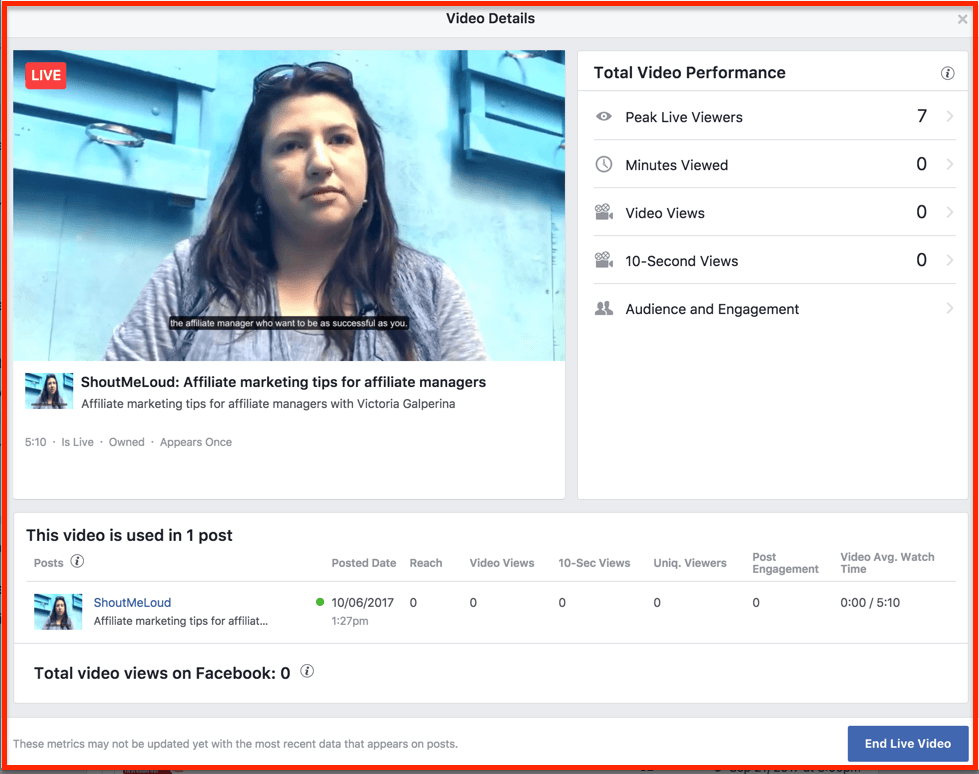
Task: Open the Audience and Engagement details
Action: (x=951, y=309)
